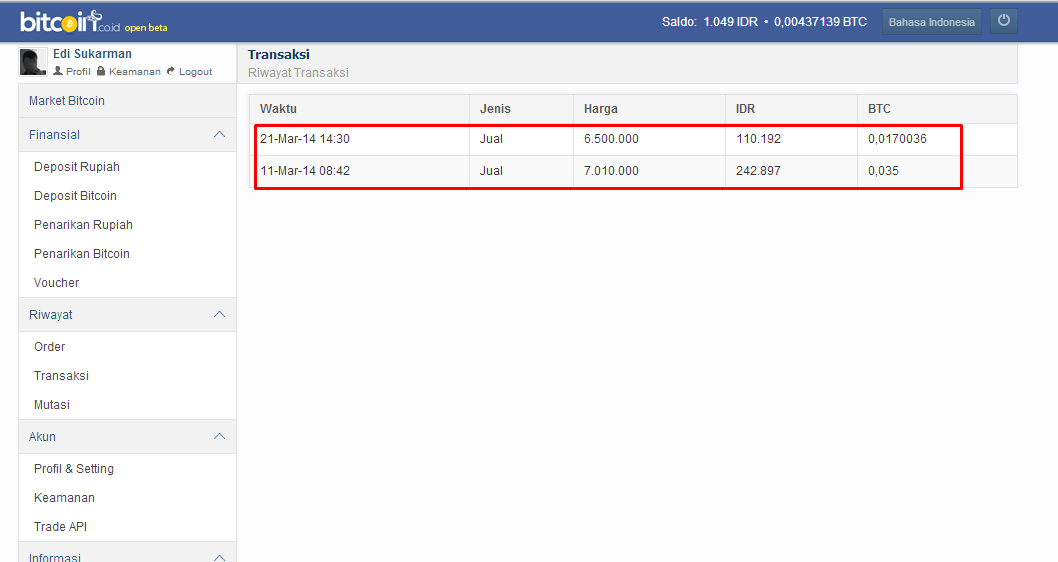The width and height of the screenshot is (1058, 562).
Task: Open Mutasi in the sidebar
Action: coord(51,405)
